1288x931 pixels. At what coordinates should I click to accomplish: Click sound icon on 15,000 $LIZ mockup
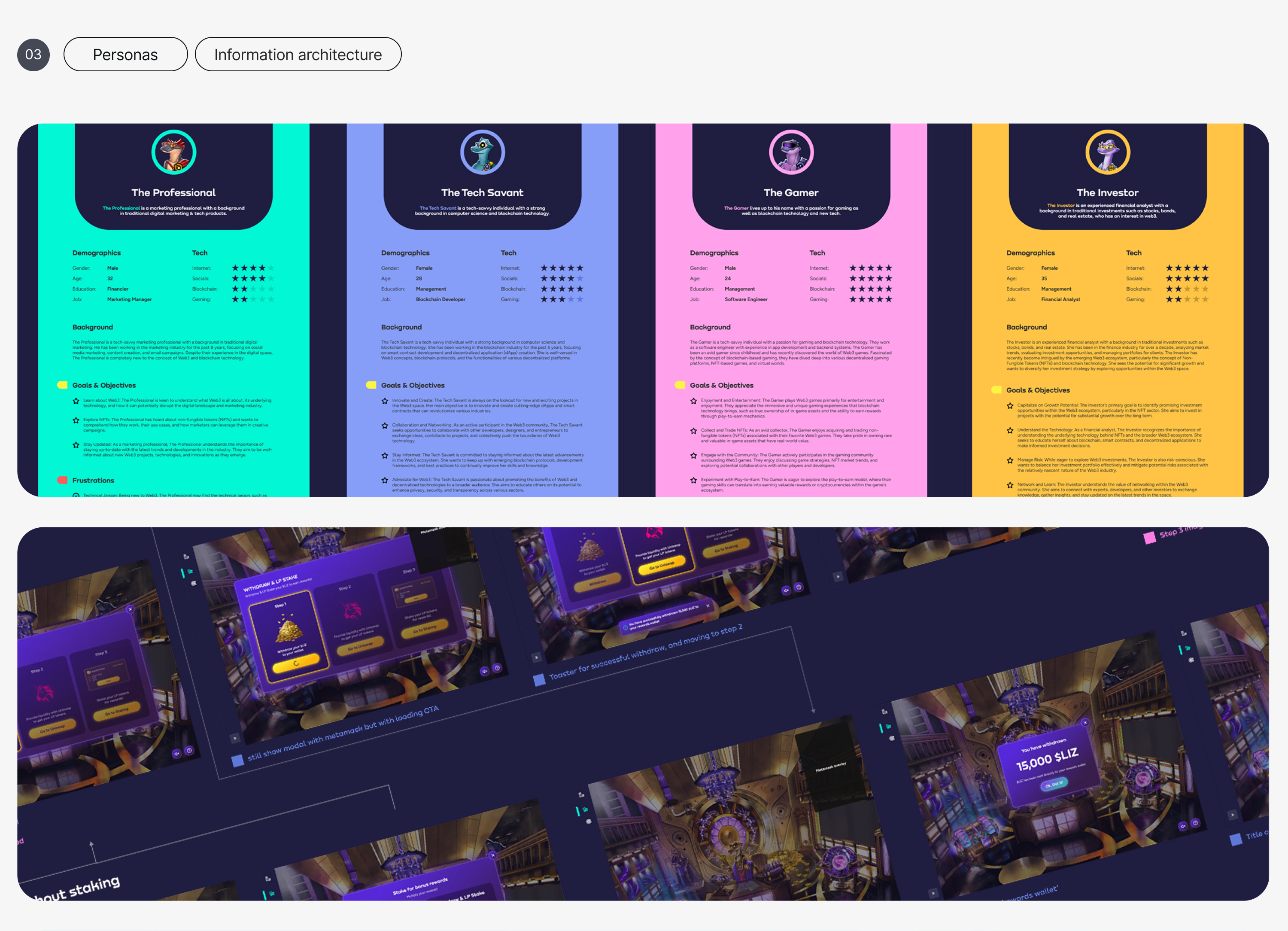pyautogui.click(x=1183, y=827)
